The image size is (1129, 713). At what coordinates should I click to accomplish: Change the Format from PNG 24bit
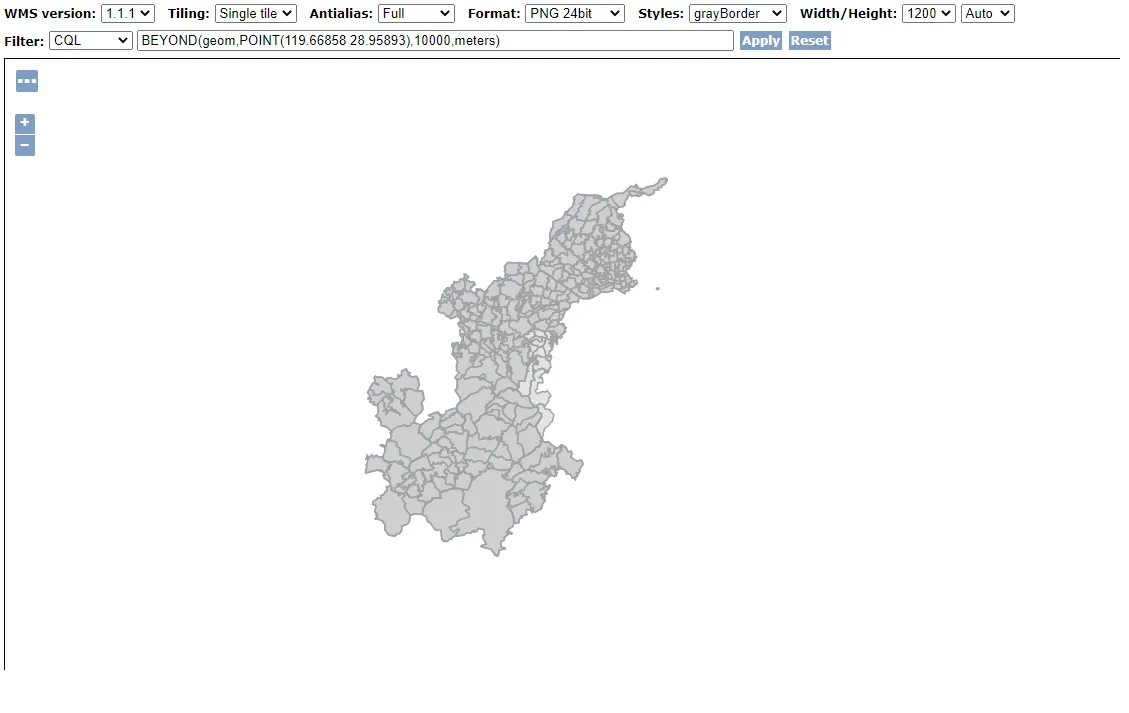574,14
